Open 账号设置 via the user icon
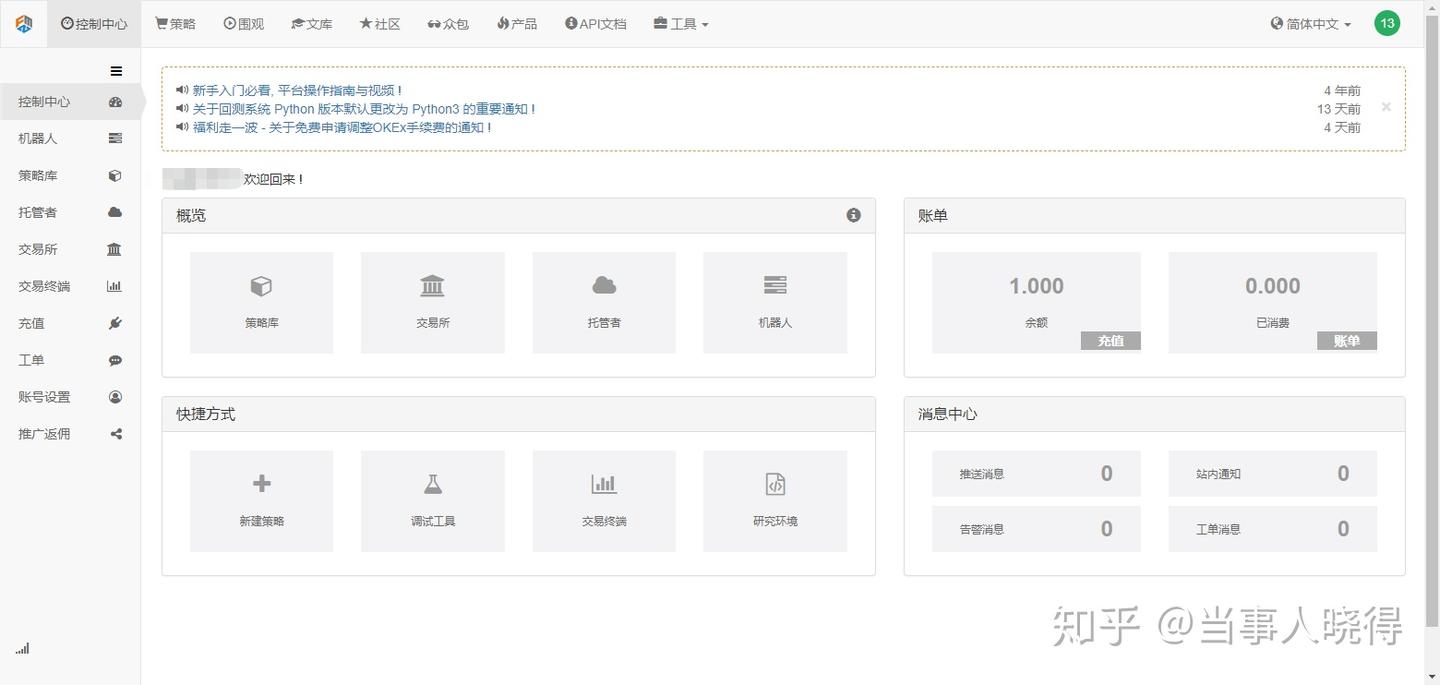The image size is (1440, 685). point(114,396)
